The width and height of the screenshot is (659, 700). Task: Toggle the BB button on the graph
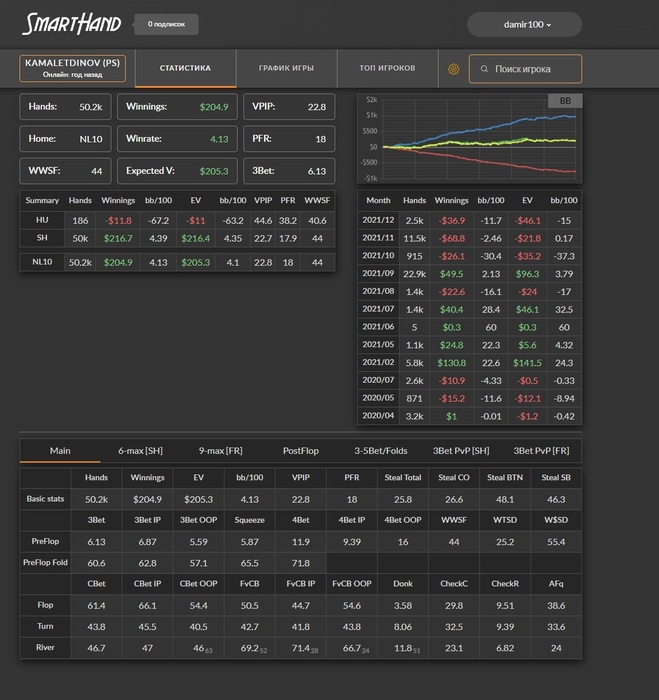[x=565, y=101]
